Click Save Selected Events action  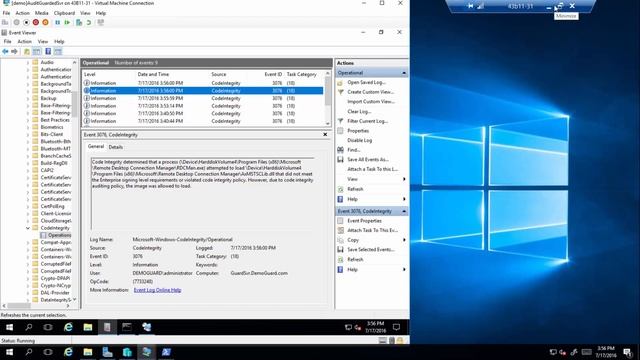(370, 250)
